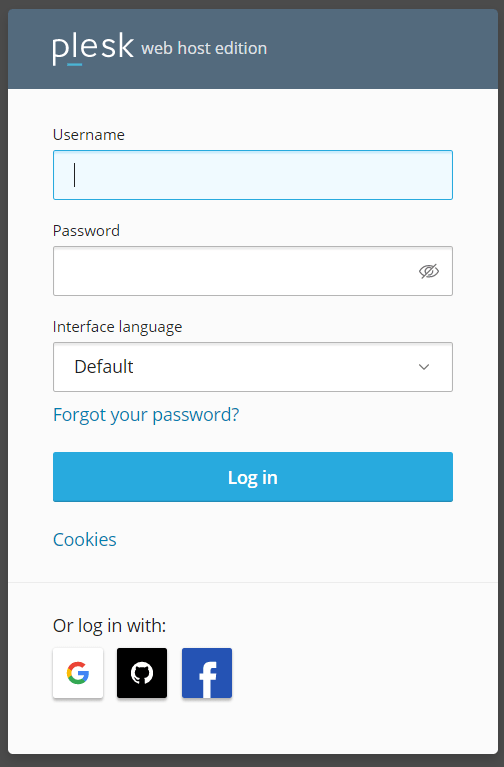Click the Interface language label

tap(117, 327)
